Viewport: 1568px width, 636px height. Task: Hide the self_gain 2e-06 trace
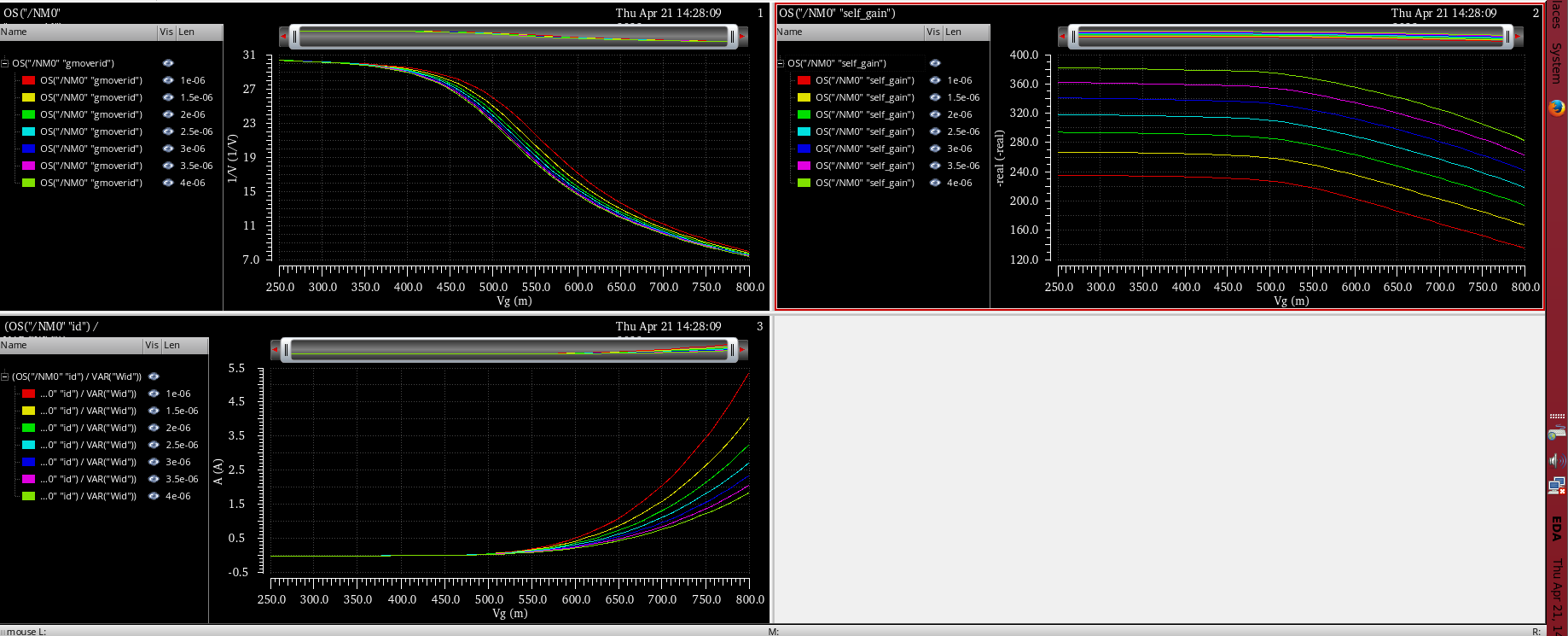pos(935,114)
